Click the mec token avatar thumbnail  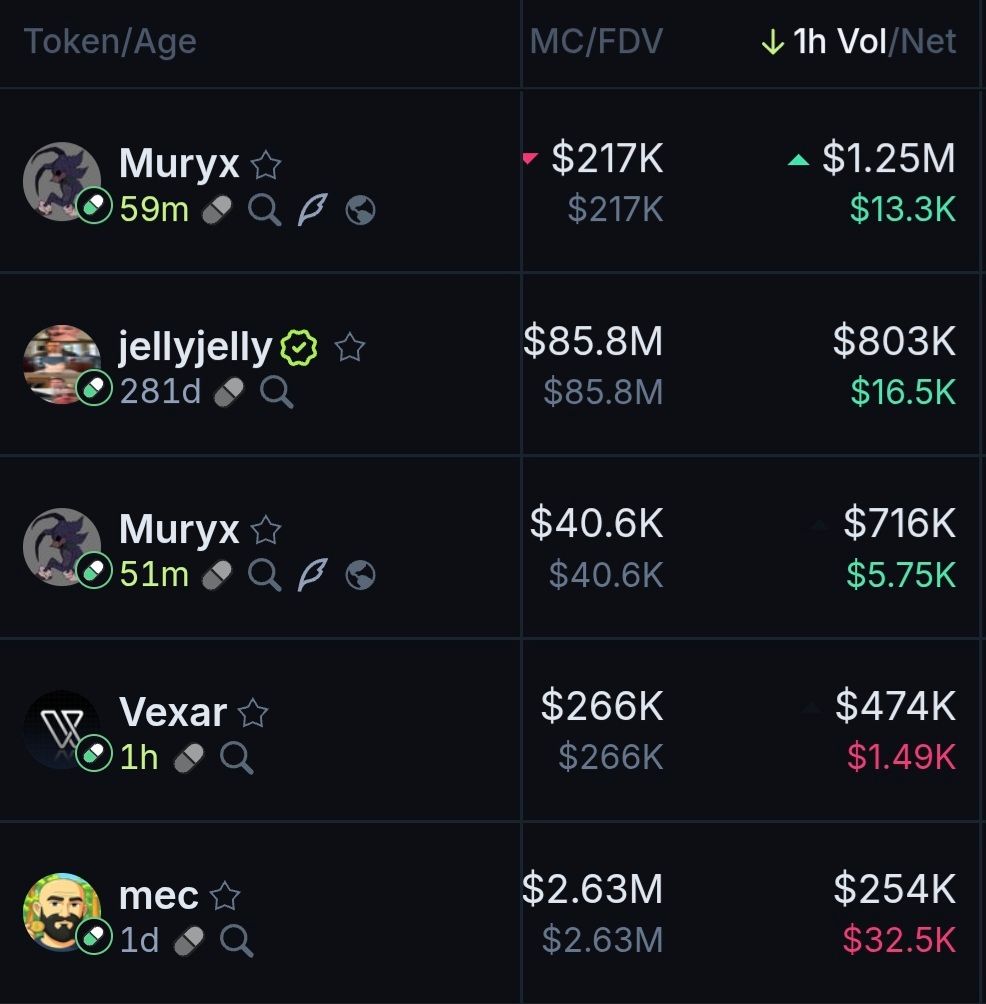(x=62, y=911)
